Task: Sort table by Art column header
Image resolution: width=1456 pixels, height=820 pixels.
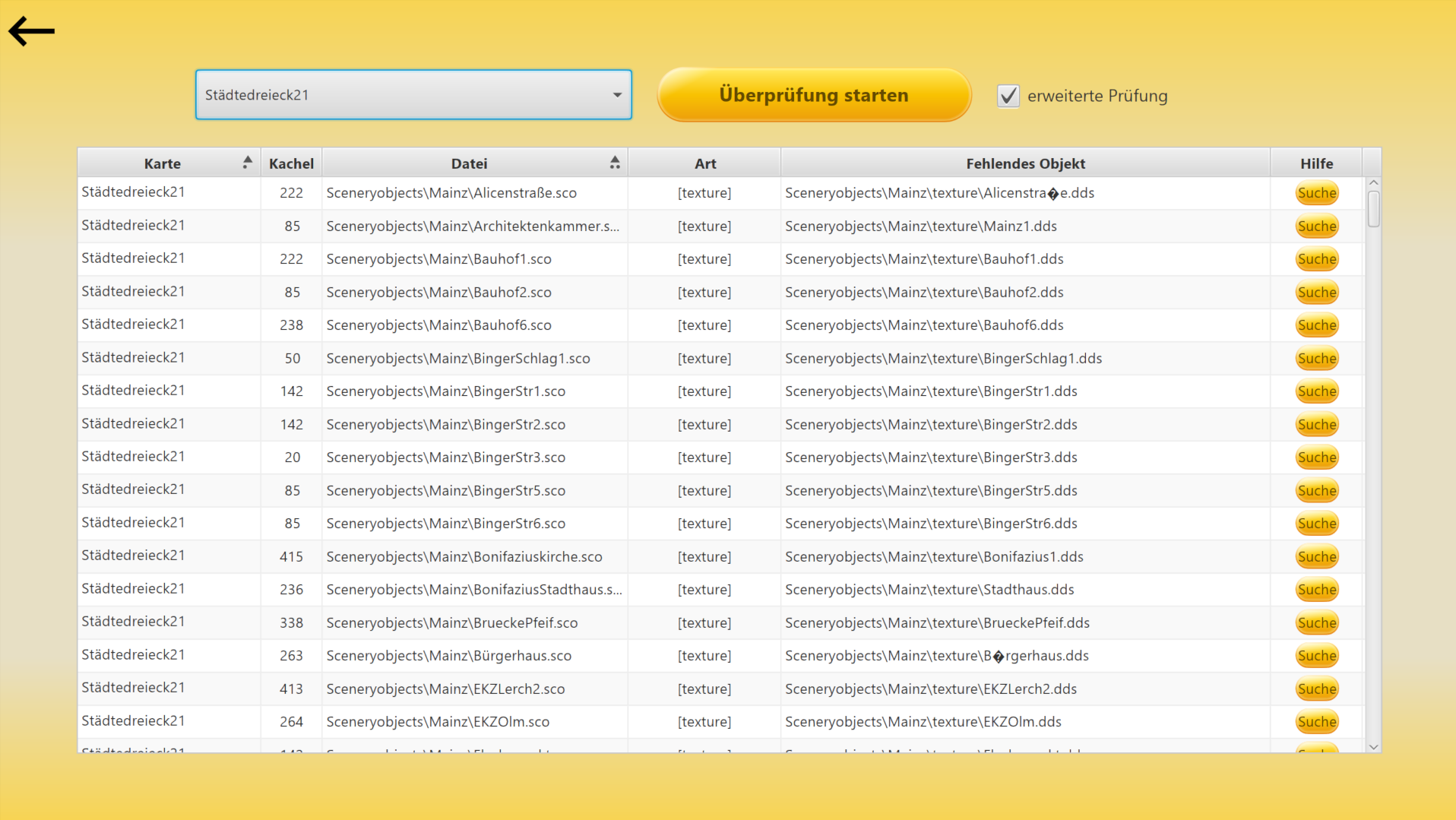Action: [x=704, y=163]
